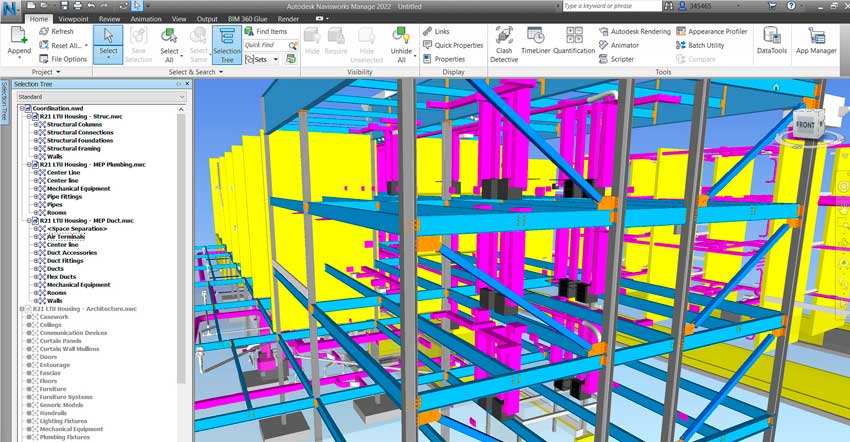Toggle the Selection Tree panel button

pyautogui.click(x=227, y=43)
